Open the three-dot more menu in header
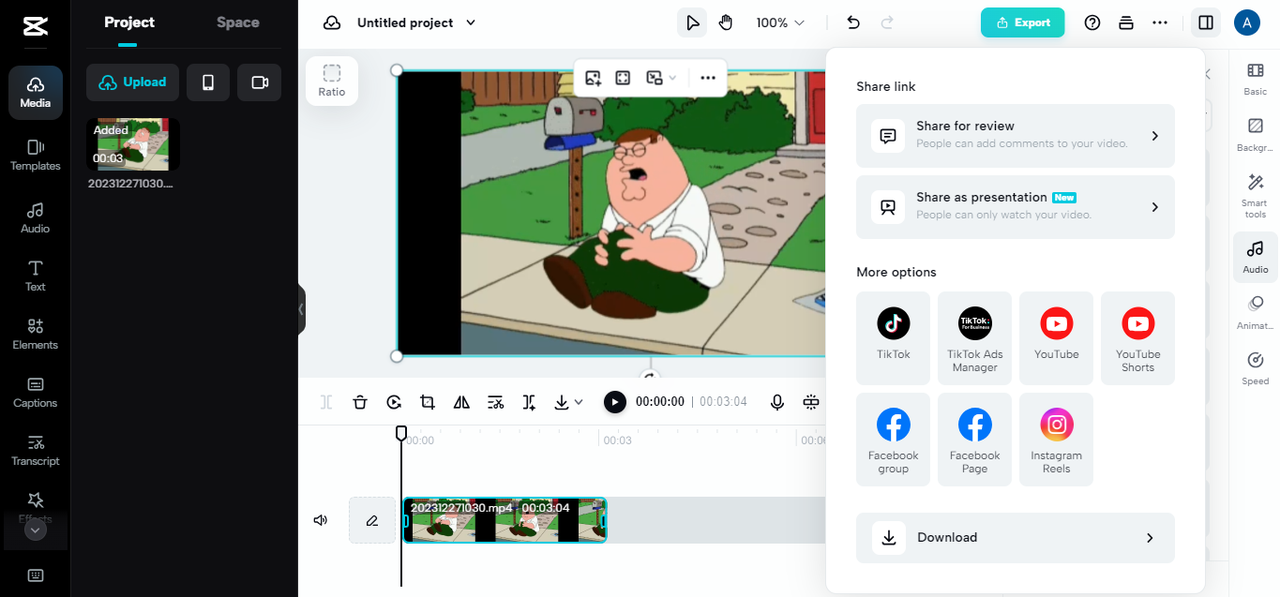1280x597 pixels. pos(1160,22)
